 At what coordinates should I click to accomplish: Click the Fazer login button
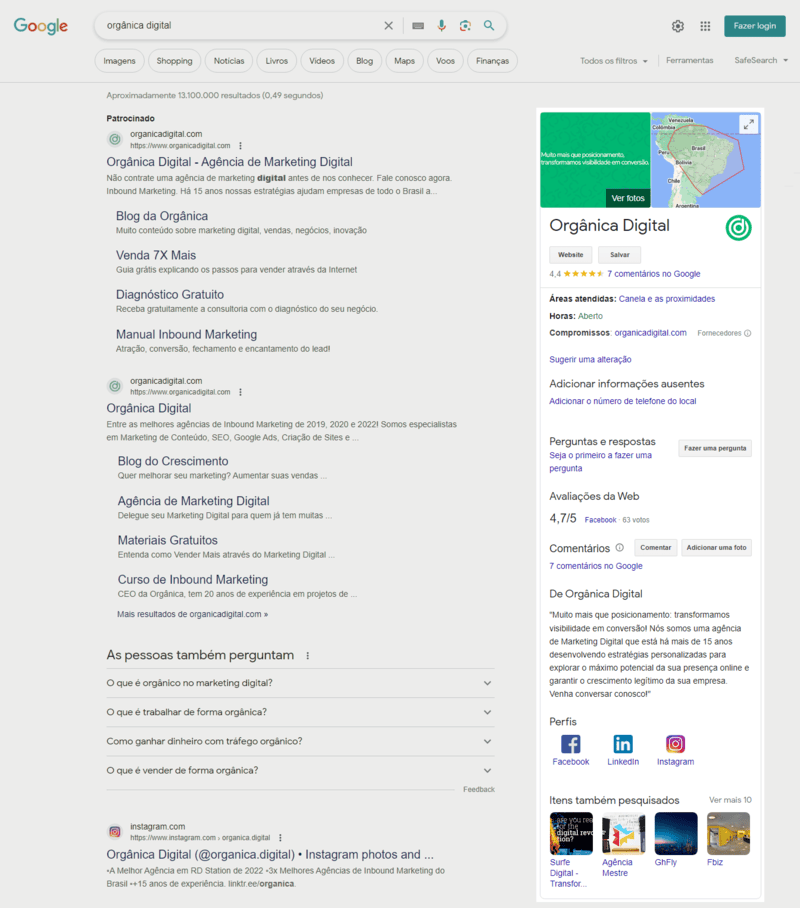click(755, 26)
